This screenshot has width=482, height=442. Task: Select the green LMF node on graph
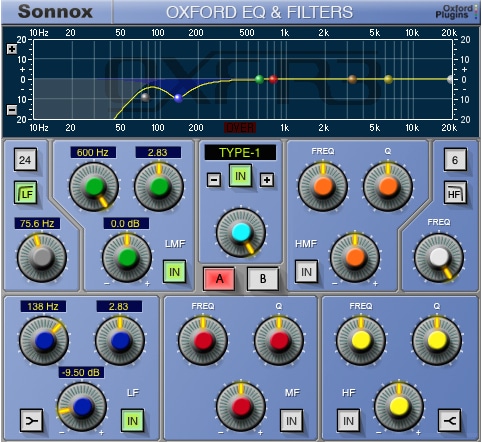(259, 79)
